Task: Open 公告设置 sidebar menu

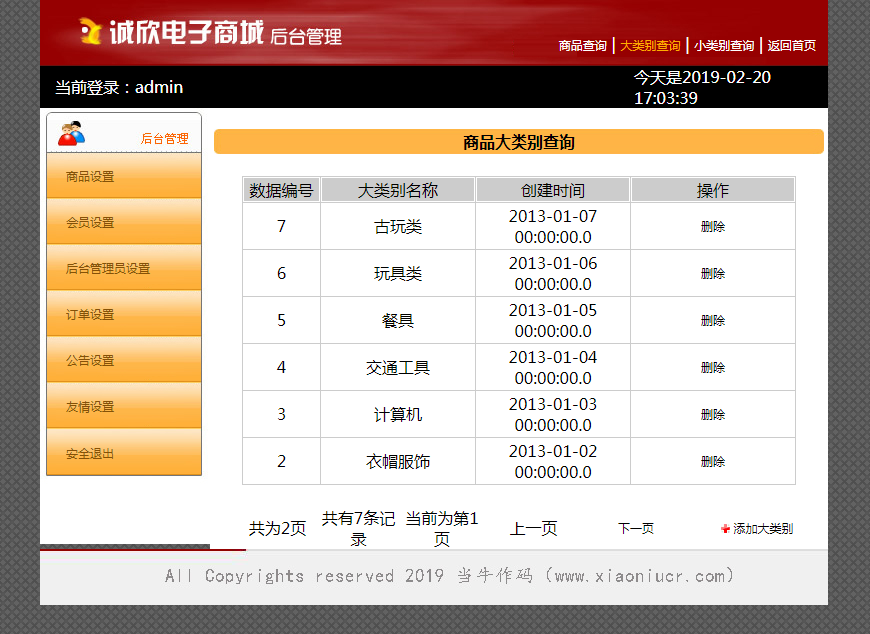Action: tap(124, 360)
